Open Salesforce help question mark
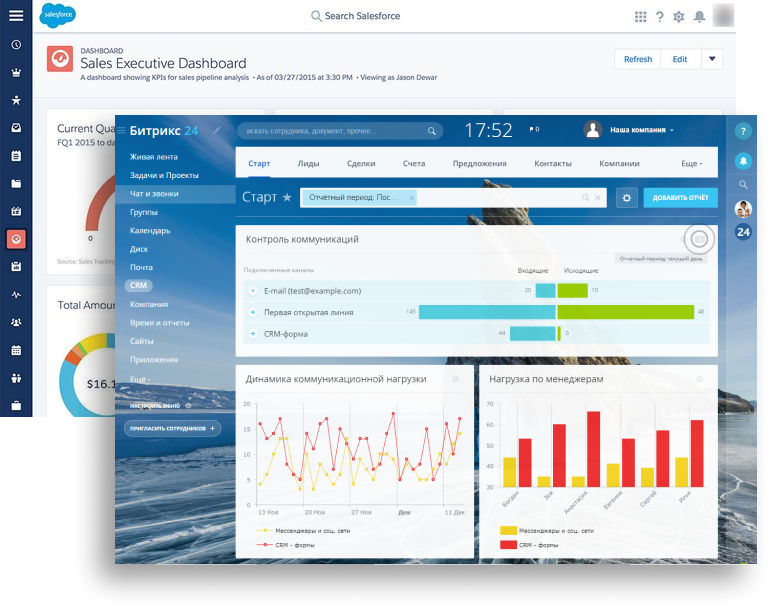The image size is (772, 609). [660, 17]
